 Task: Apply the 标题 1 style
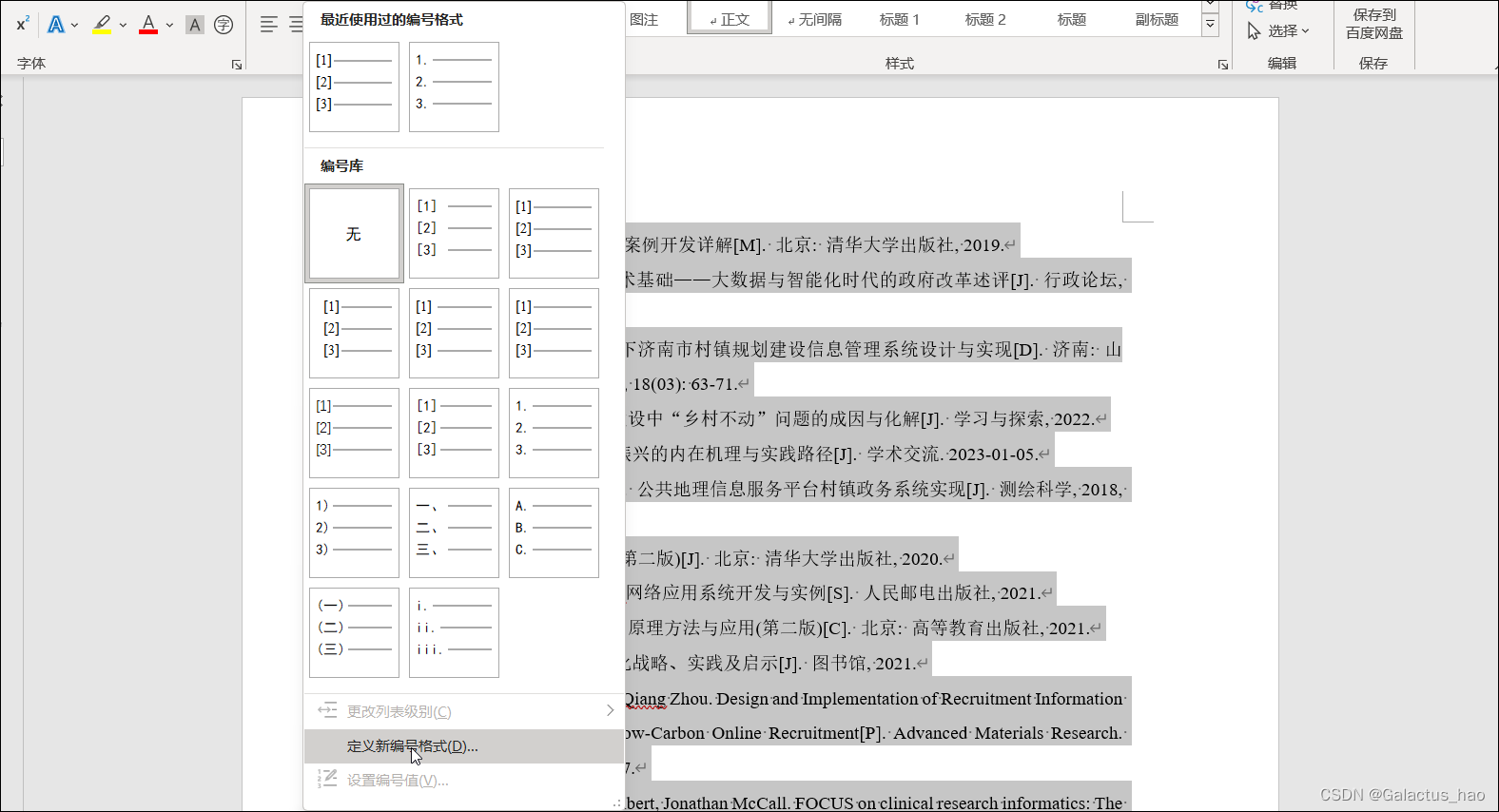[x=899, y=19]
